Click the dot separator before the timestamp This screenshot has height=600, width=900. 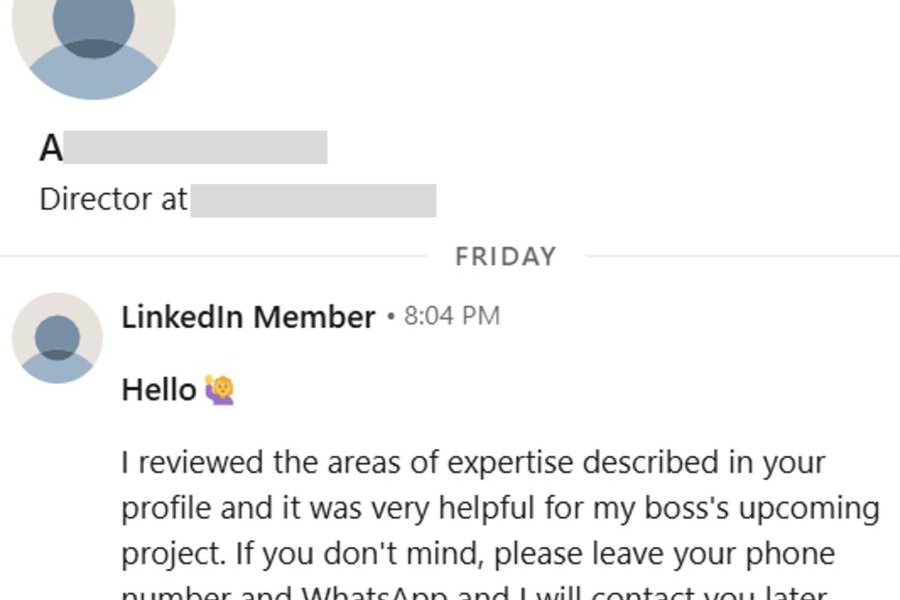[390, 317]
